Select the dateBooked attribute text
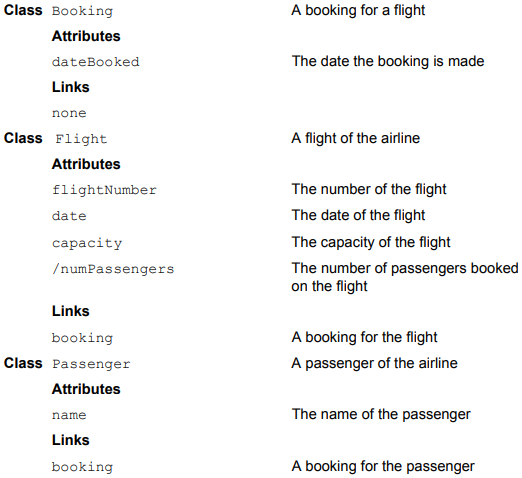Image resolution: width=522 pixels, height=478 pixels. point(96,62)
